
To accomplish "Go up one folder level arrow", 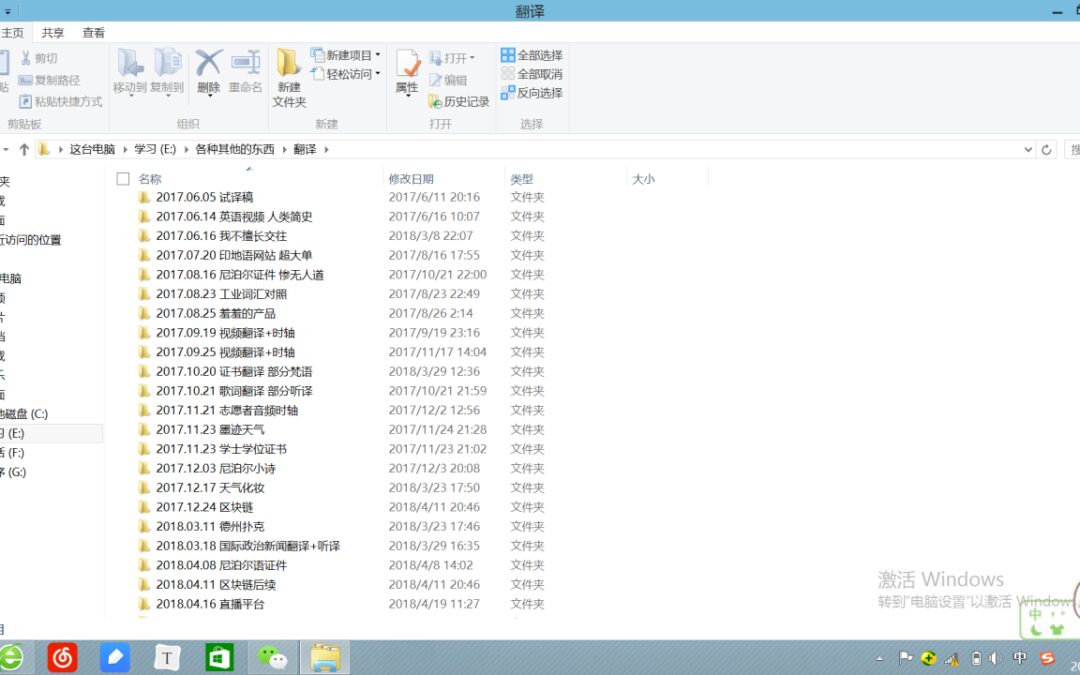I will (x=24, y=149).
